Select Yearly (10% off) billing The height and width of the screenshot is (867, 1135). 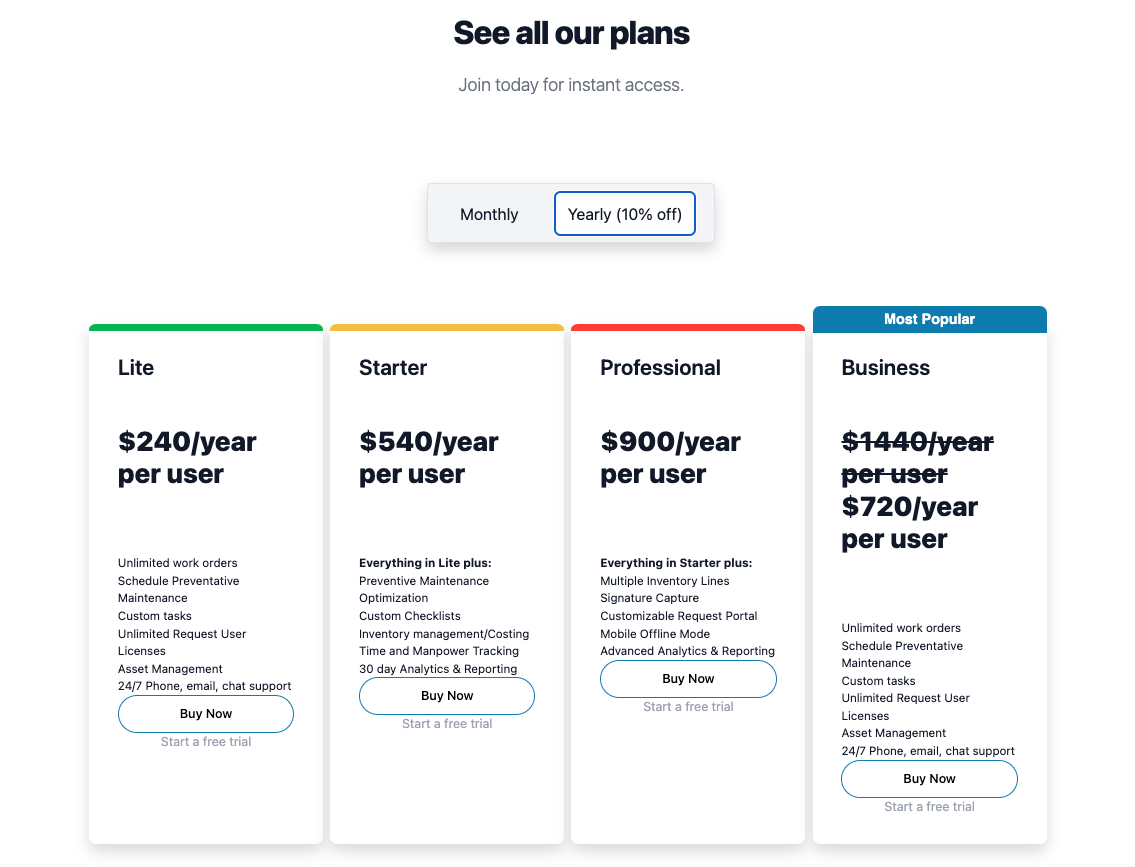(x=625, y=213)
